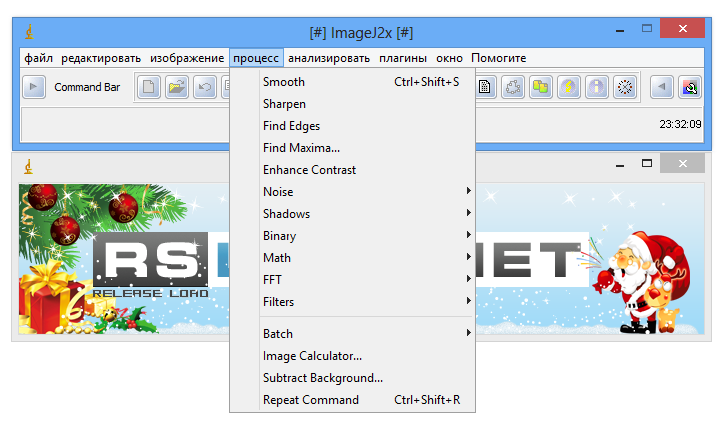723x429 pixels.
Task: Close the image window
Action: click(x=682, y=163)
